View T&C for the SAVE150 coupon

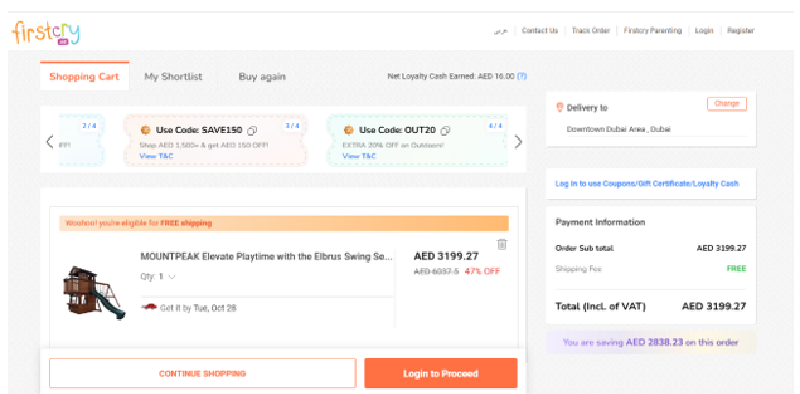(x=156, y=156)
